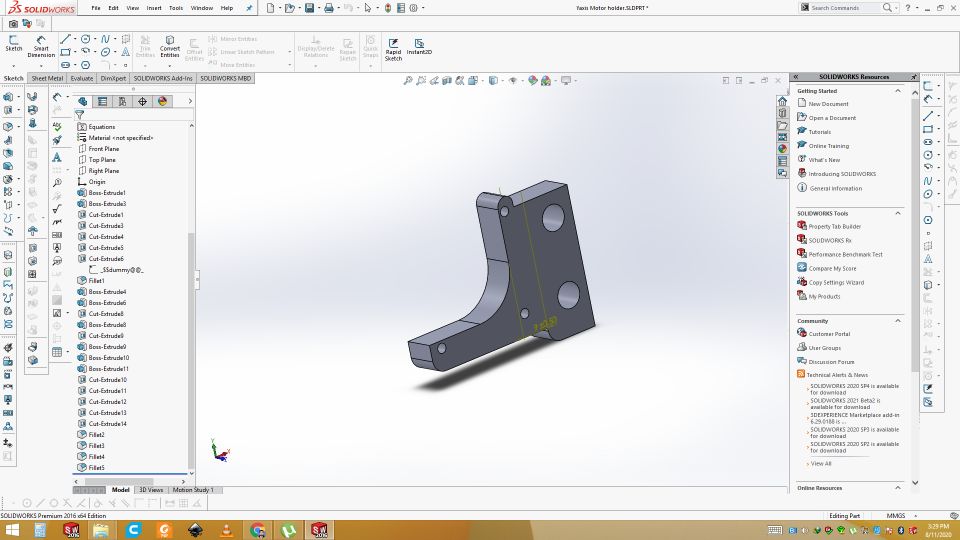The width and height of the screenshot is (960, 540).
Task: Open Appearances task pane color ball icon
Action: point(782,149)
